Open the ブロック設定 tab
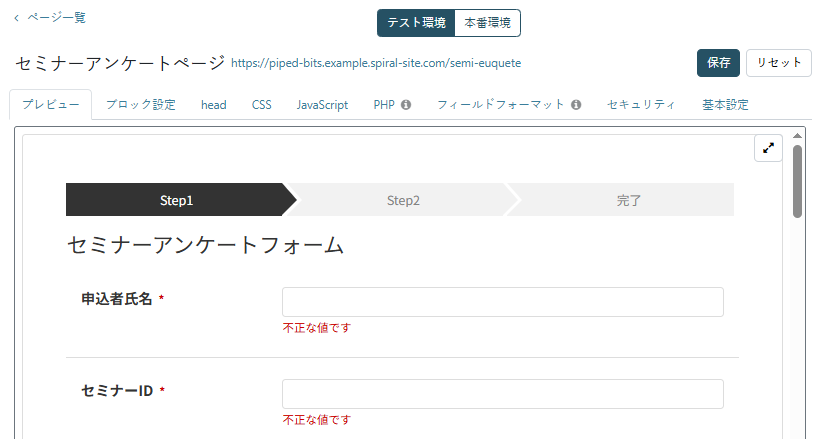The width and height of the screenshot is (820, 439). click(x=141, y=105)
